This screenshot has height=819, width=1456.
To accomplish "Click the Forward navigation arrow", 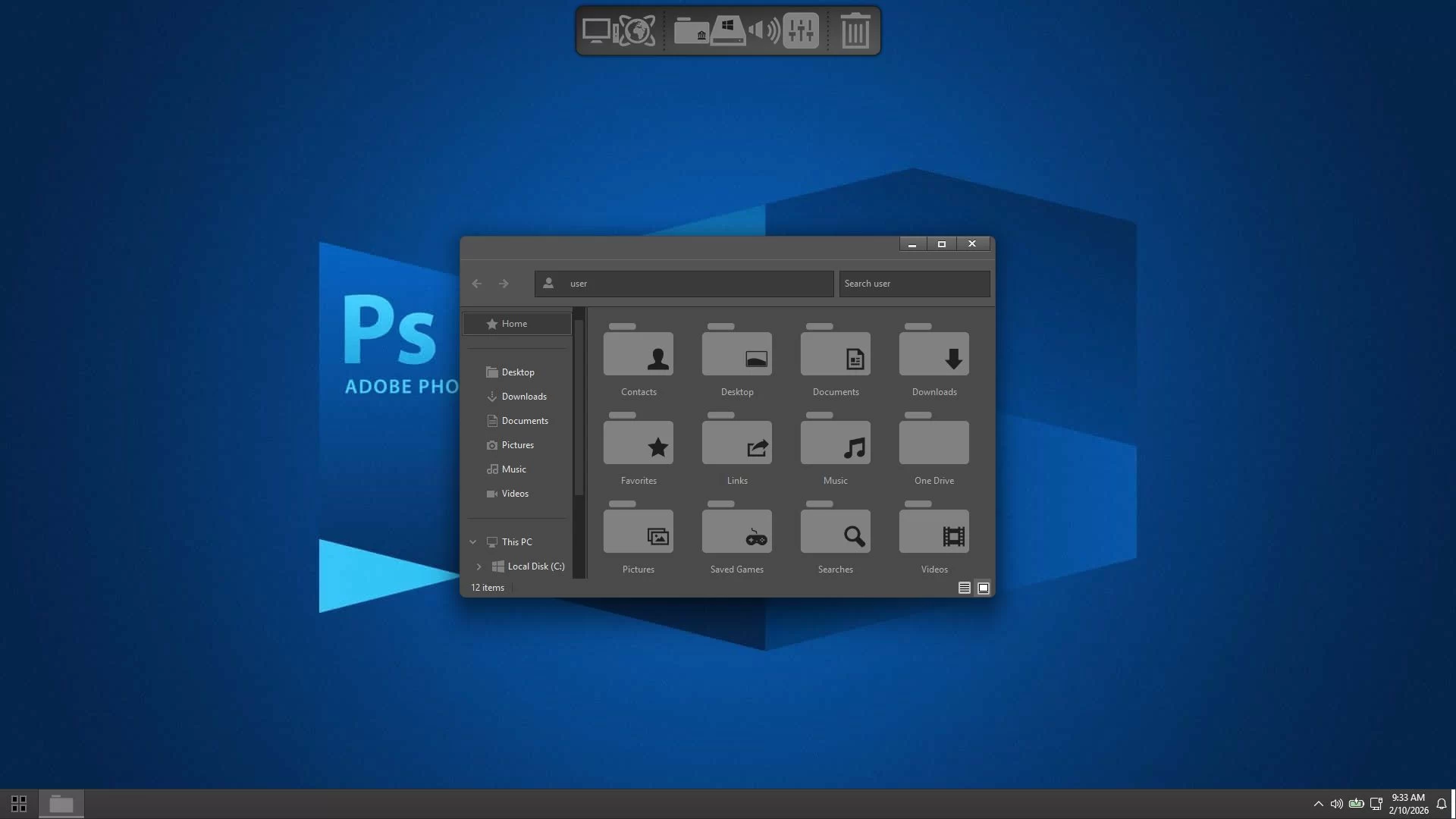I will pyautogui.click(x=504, y=284).
